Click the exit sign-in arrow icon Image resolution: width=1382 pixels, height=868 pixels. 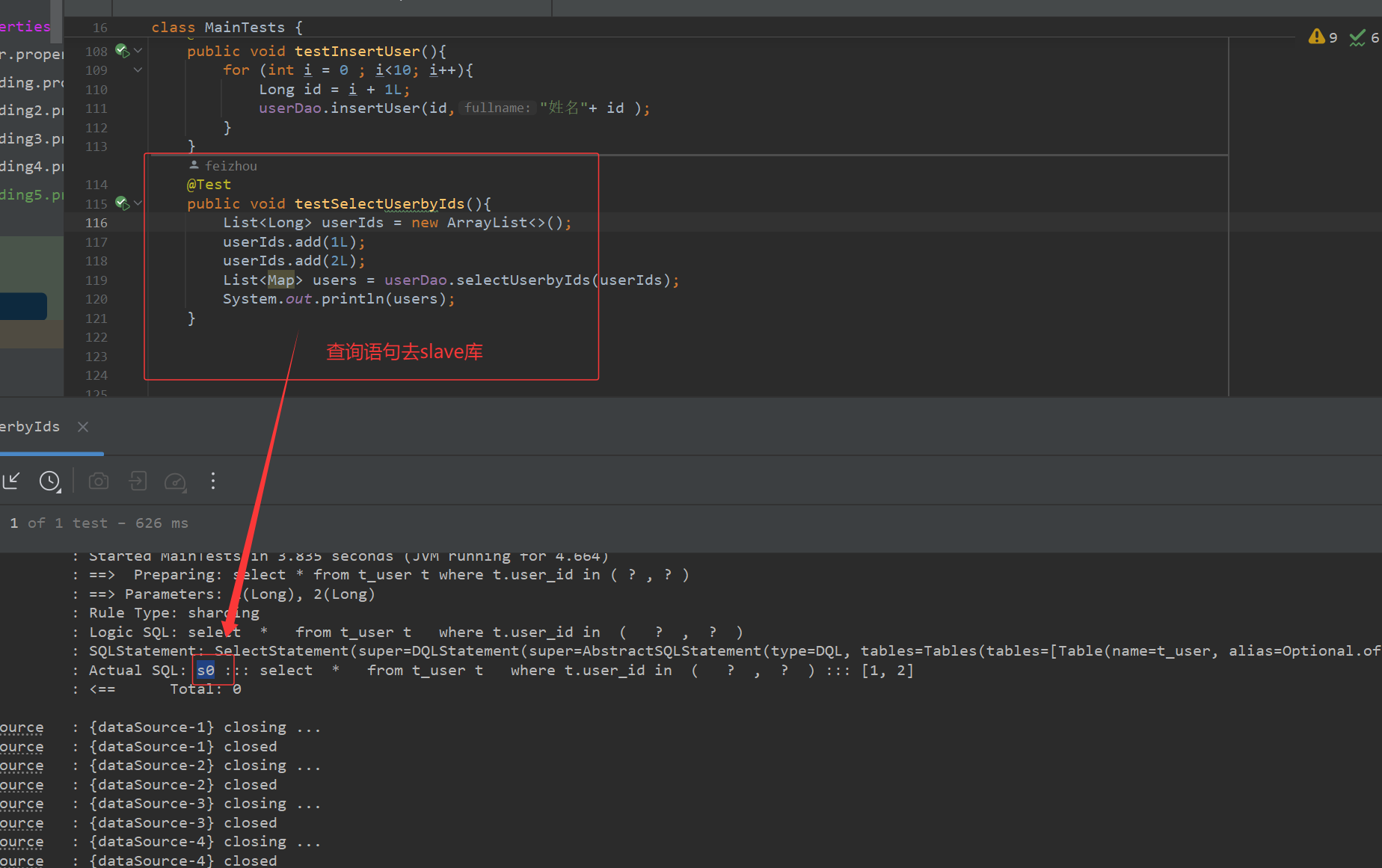pyautogui.click(x=138, y=481)
